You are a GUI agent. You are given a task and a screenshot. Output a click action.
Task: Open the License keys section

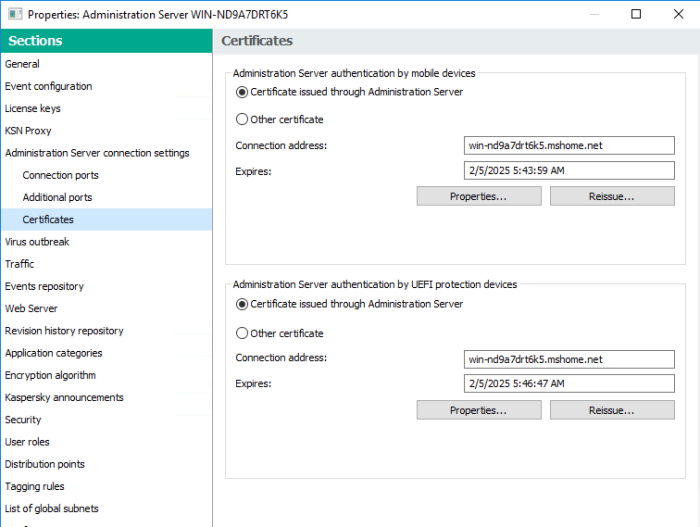(33, 108)
